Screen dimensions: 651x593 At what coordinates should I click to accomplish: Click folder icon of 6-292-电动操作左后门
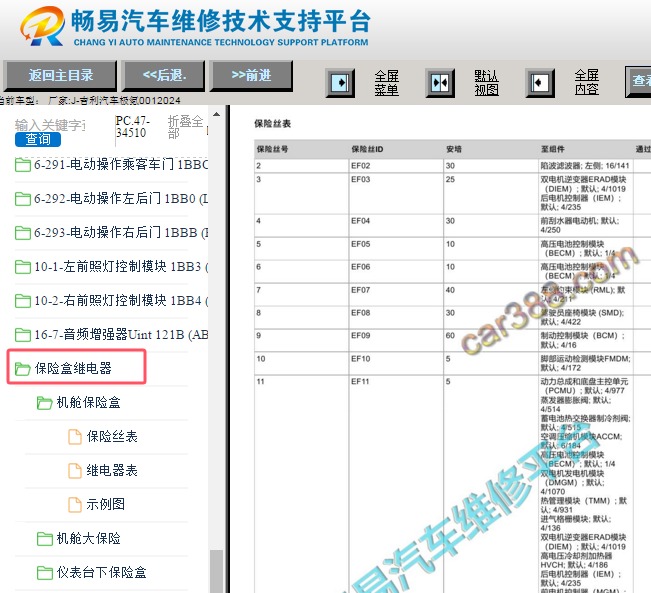[23, 199]
